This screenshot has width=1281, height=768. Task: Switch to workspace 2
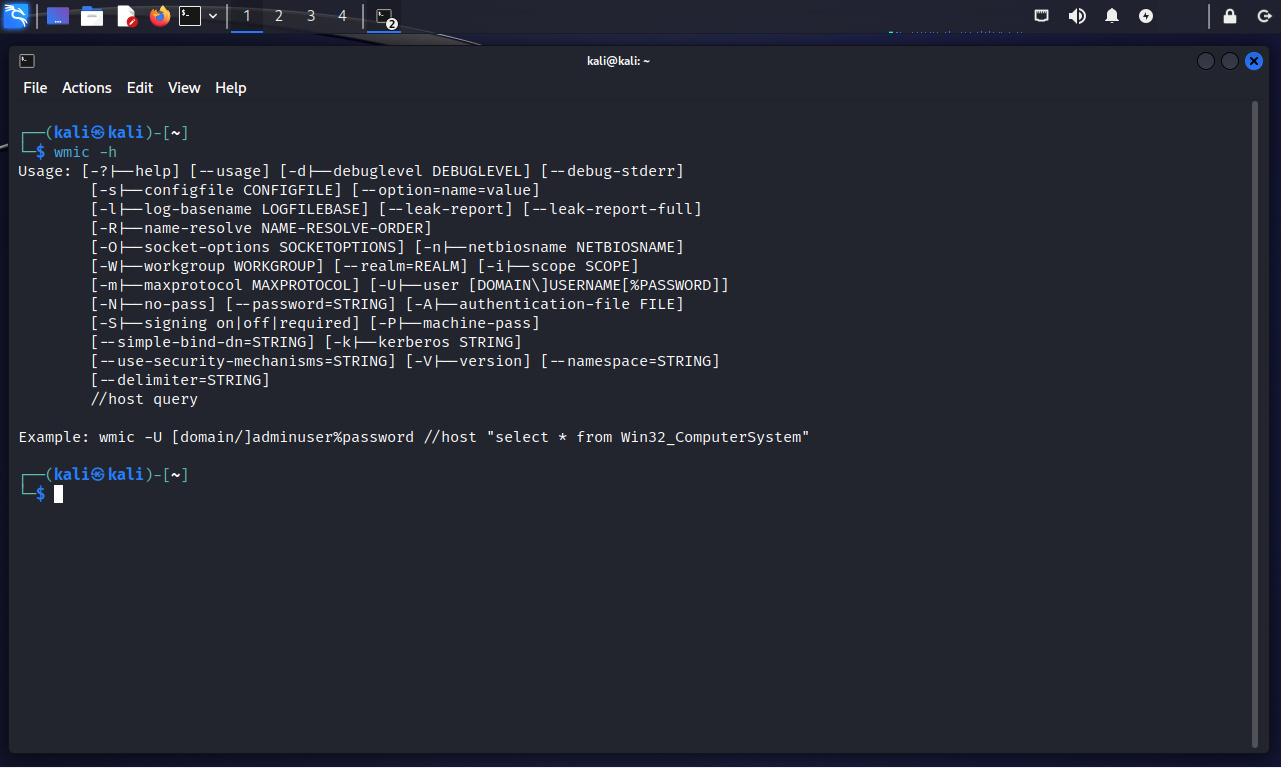[x=279, y=16]
